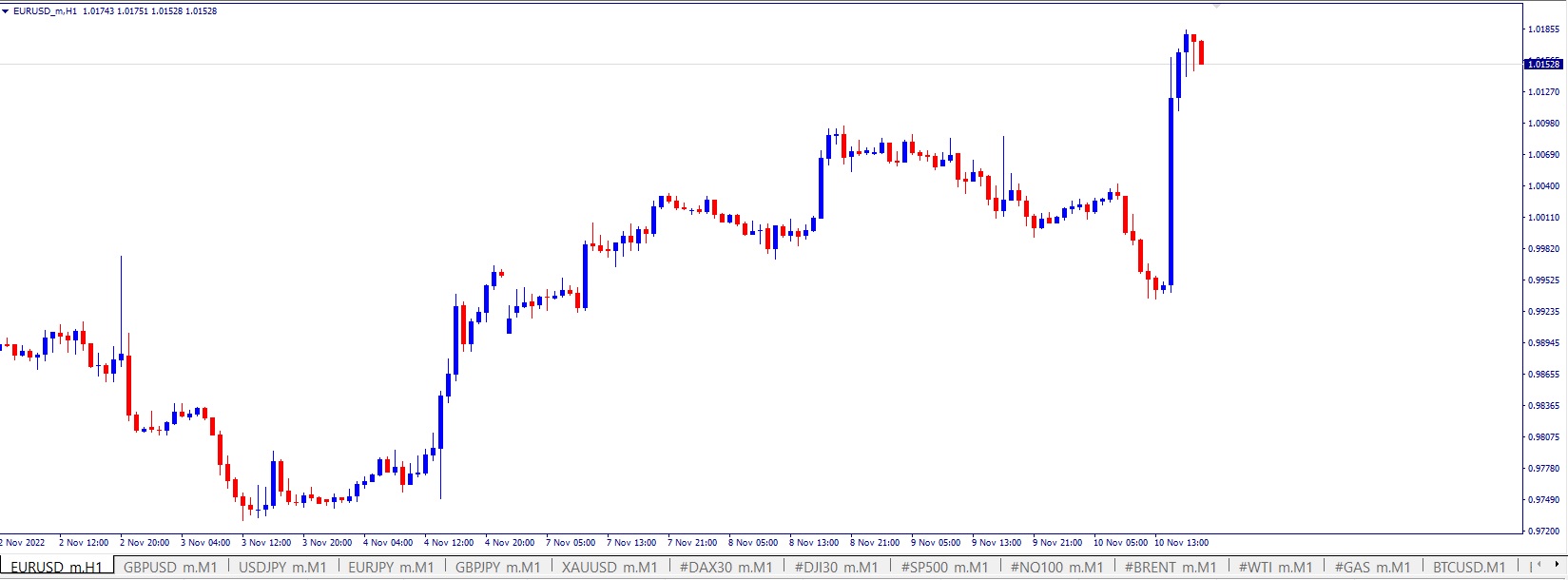Click the 0.98365 price axis label
1568x580 pixels.
click(1543, 406)
